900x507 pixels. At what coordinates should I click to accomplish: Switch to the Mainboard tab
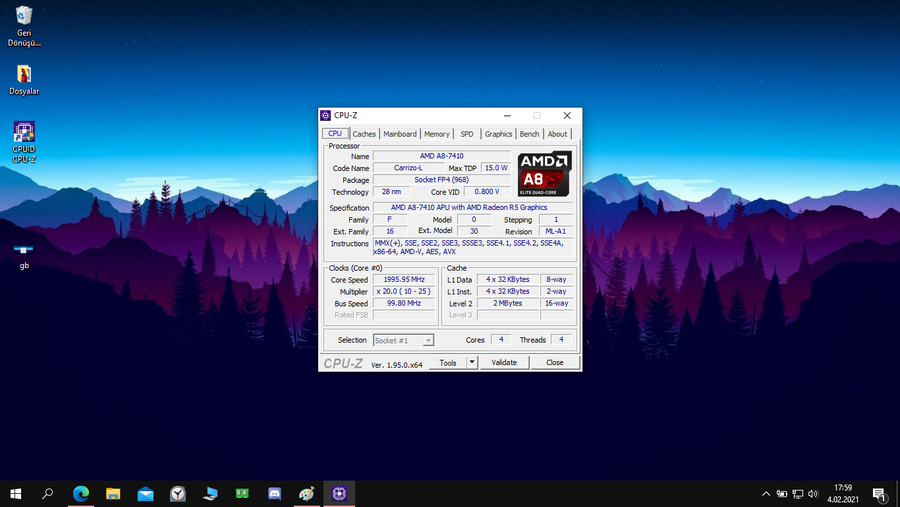click(x=400, y=134)
